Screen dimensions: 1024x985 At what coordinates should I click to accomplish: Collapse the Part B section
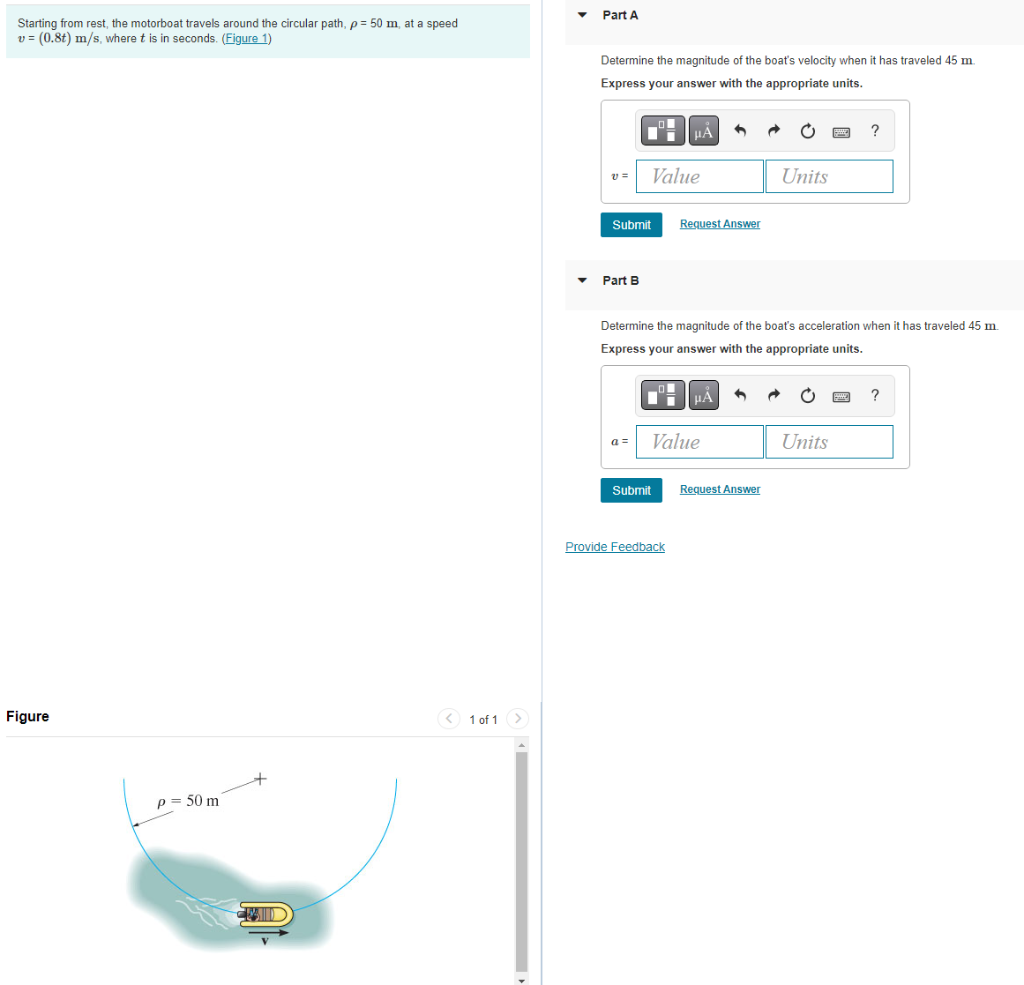tap(582, 281)
